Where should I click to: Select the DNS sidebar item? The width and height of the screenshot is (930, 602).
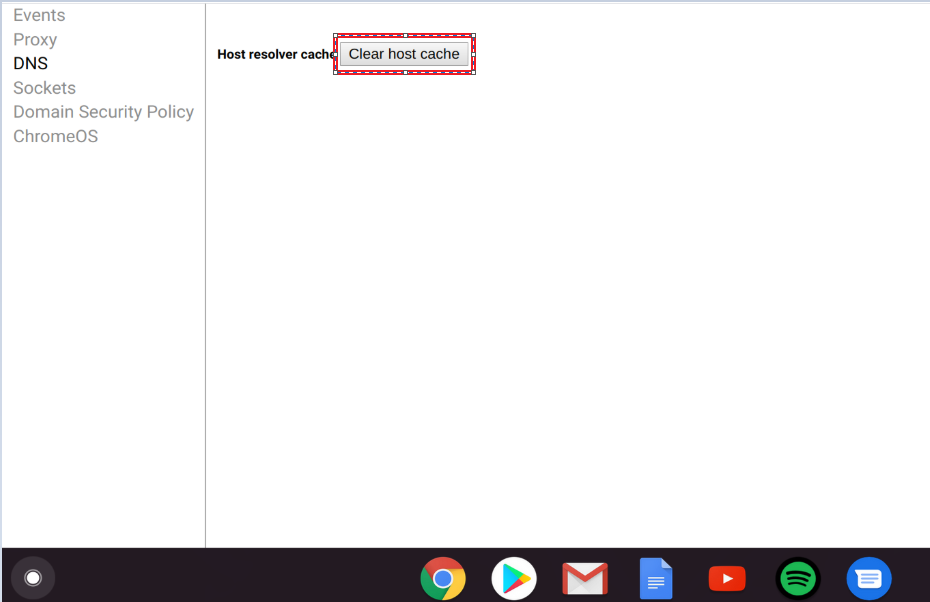tap(30, 63)
